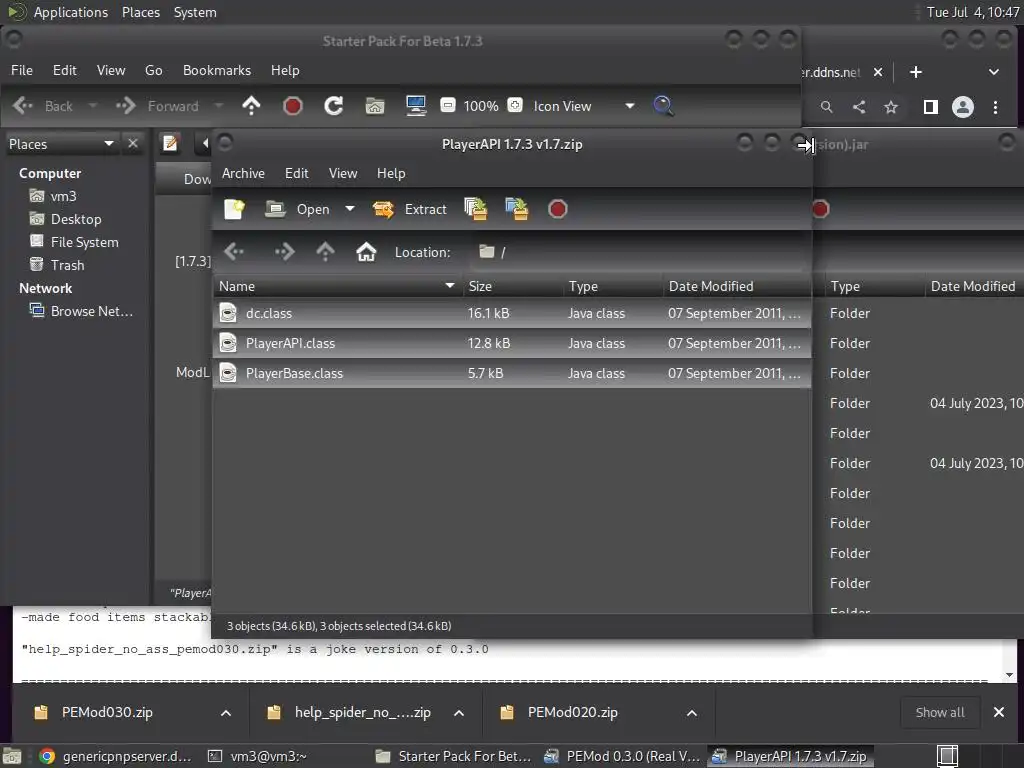Click Up folder arrow in file manager
The image size is (1024, 768).
pyautogui.click(x=251, y=106)
